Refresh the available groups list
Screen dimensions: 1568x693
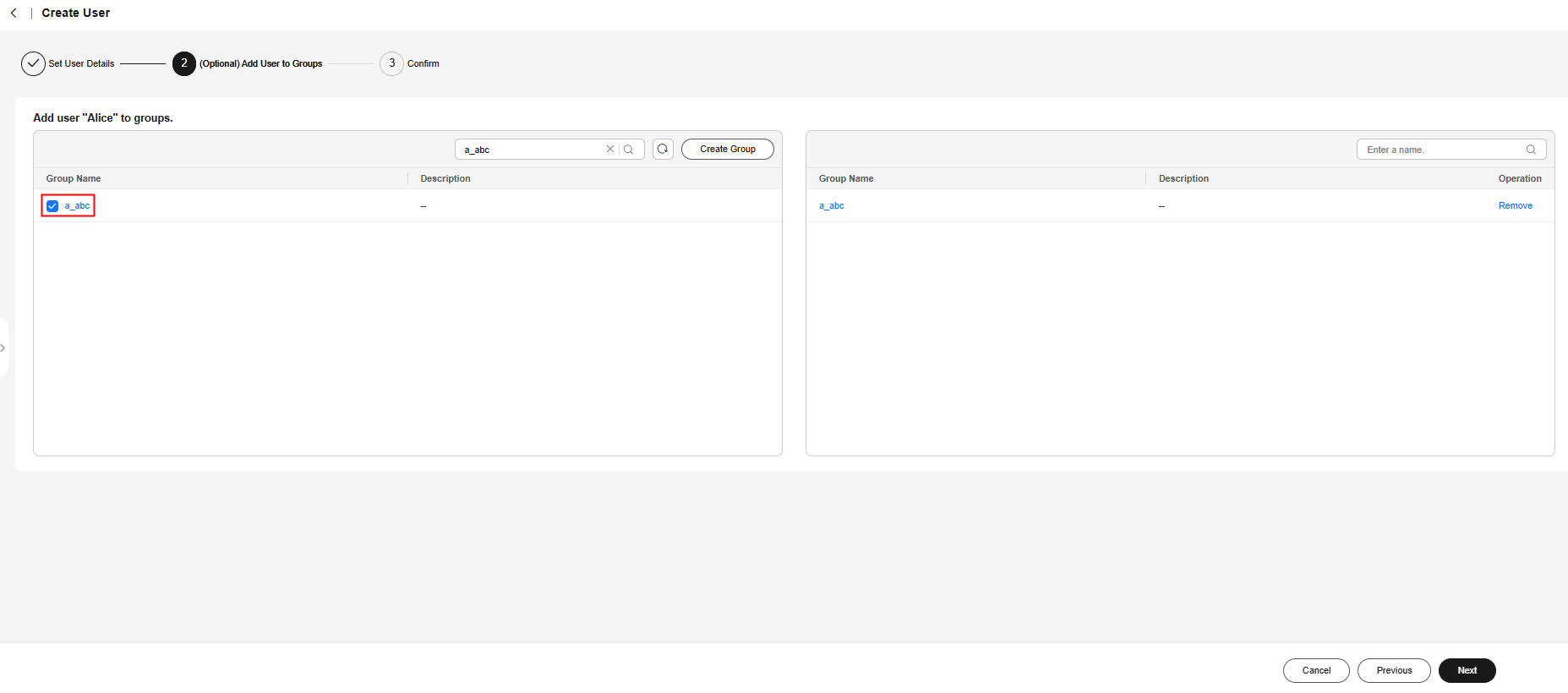pos(663,149)
